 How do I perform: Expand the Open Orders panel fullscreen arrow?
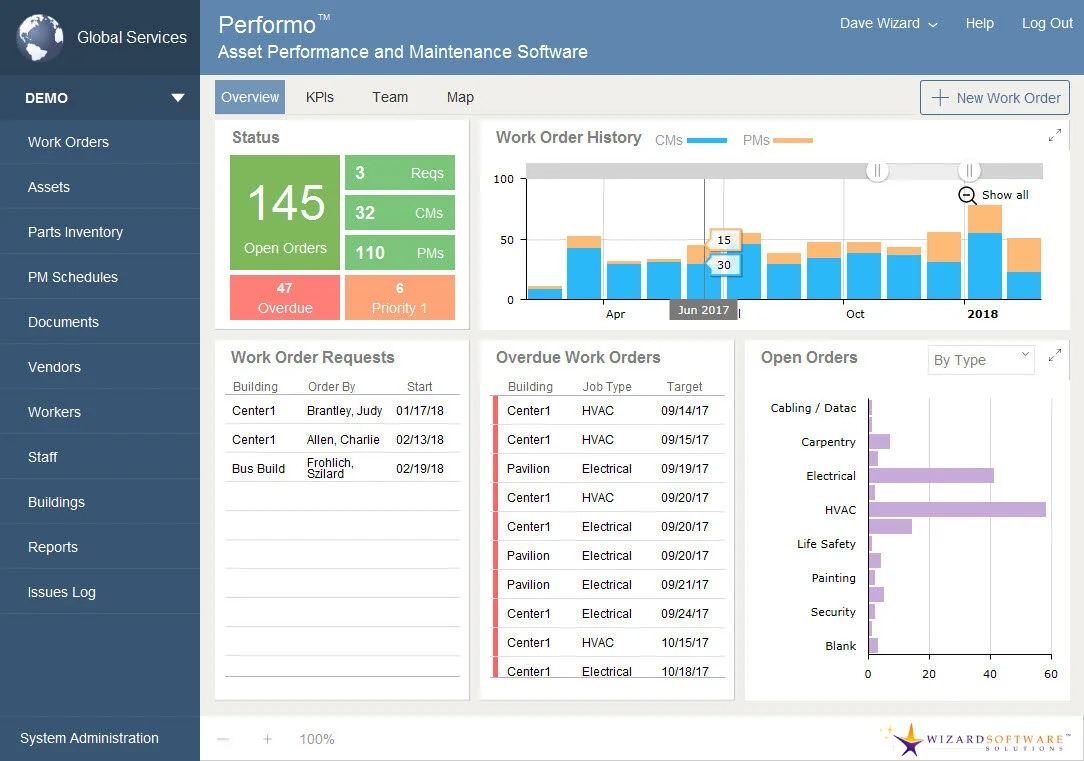pos(1055,355)
